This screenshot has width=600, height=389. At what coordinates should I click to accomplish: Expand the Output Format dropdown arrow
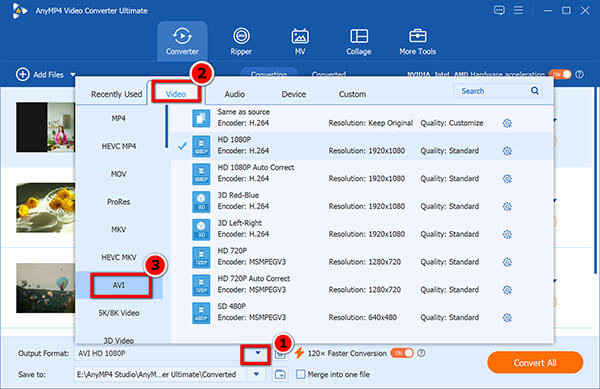point(258,353)
